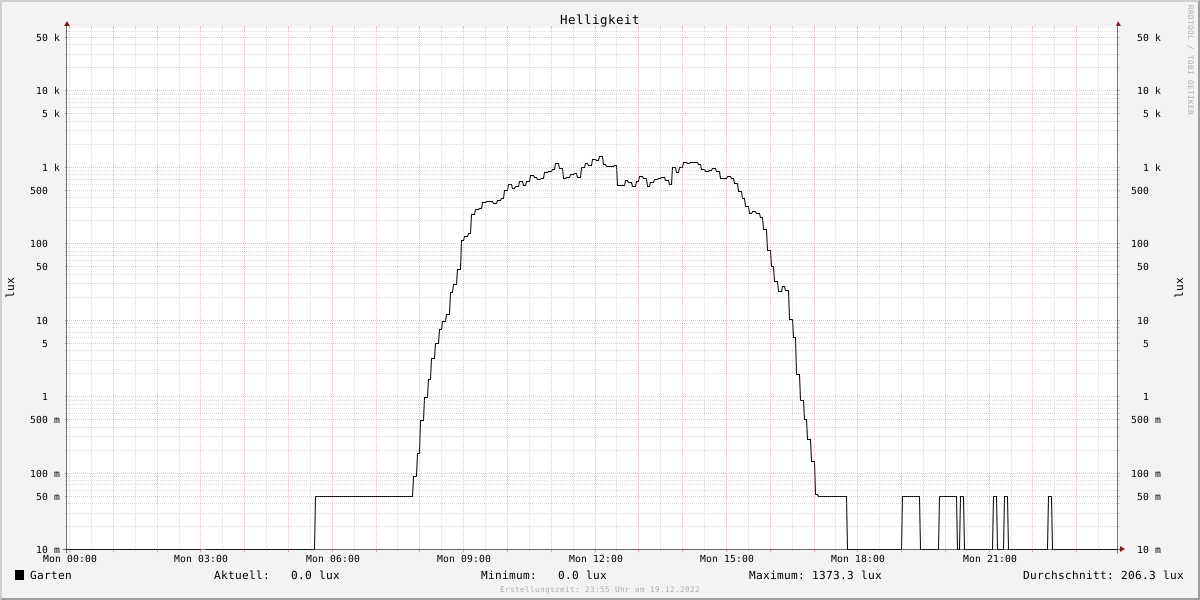Click the Minimum 0.0 lux value
Viewport: 1200px width, 600px height.
(582, 575)
